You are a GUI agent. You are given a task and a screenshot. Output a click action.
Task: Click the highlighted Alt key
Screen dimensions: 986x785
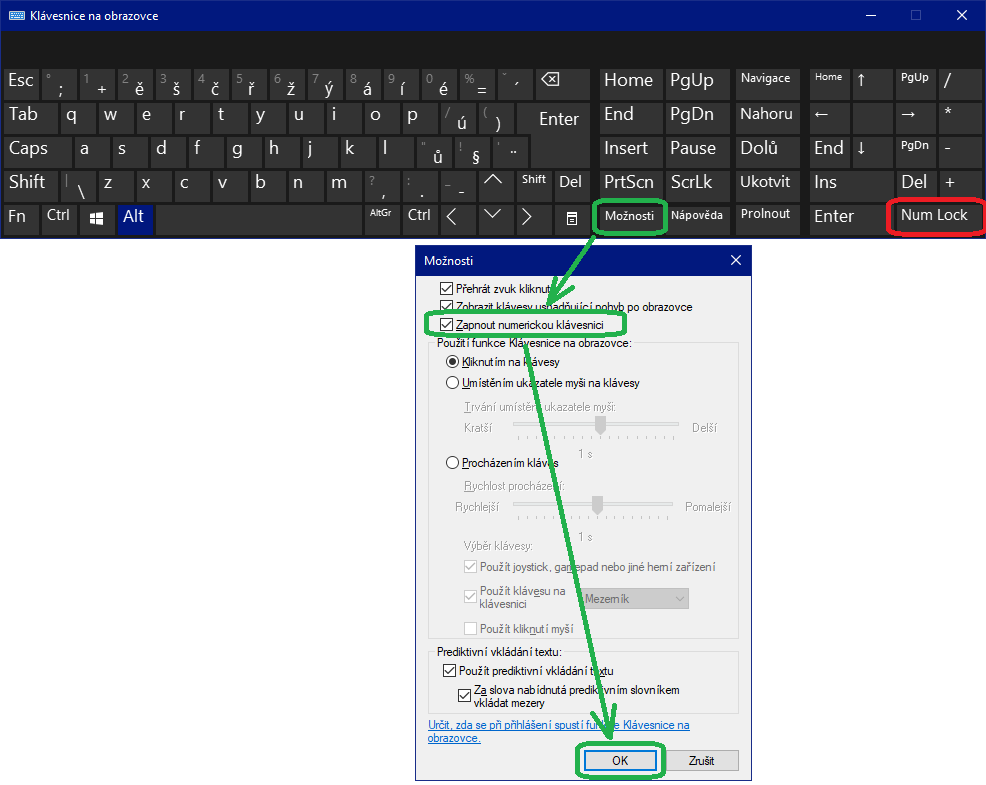coord(135,219)
